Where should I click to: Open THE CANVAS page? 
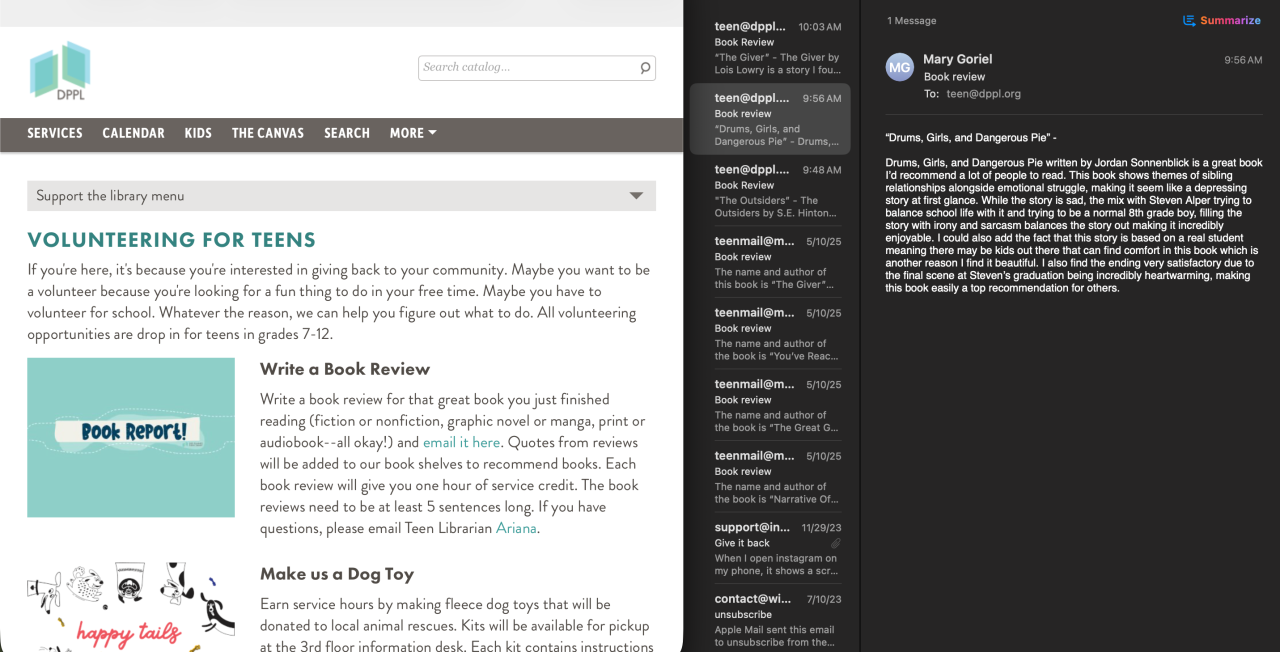pos(268,133)
